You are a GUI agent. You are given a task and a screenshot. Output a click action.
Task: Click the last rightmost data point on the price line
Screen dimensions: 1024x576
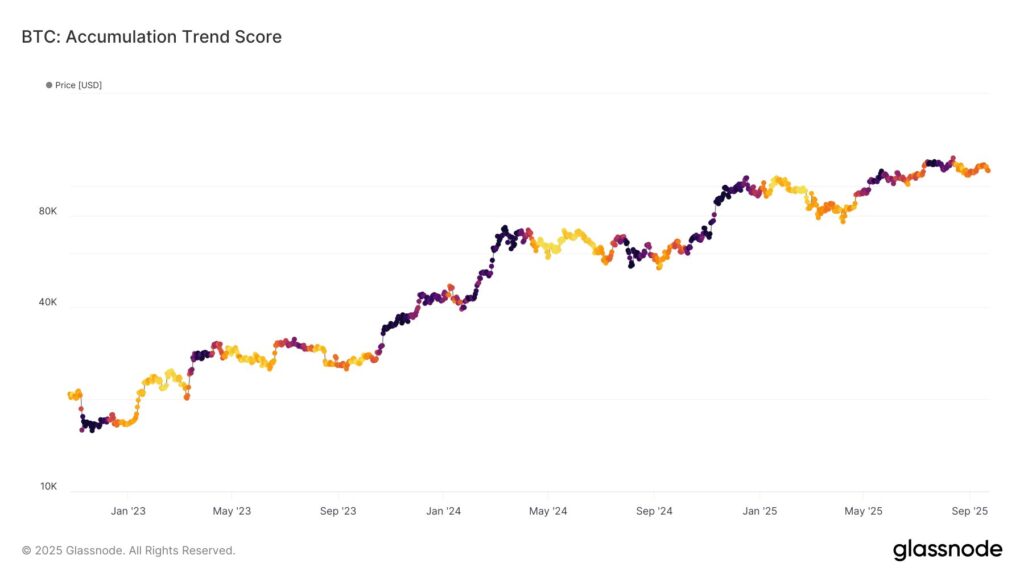[x=988, y=170]
